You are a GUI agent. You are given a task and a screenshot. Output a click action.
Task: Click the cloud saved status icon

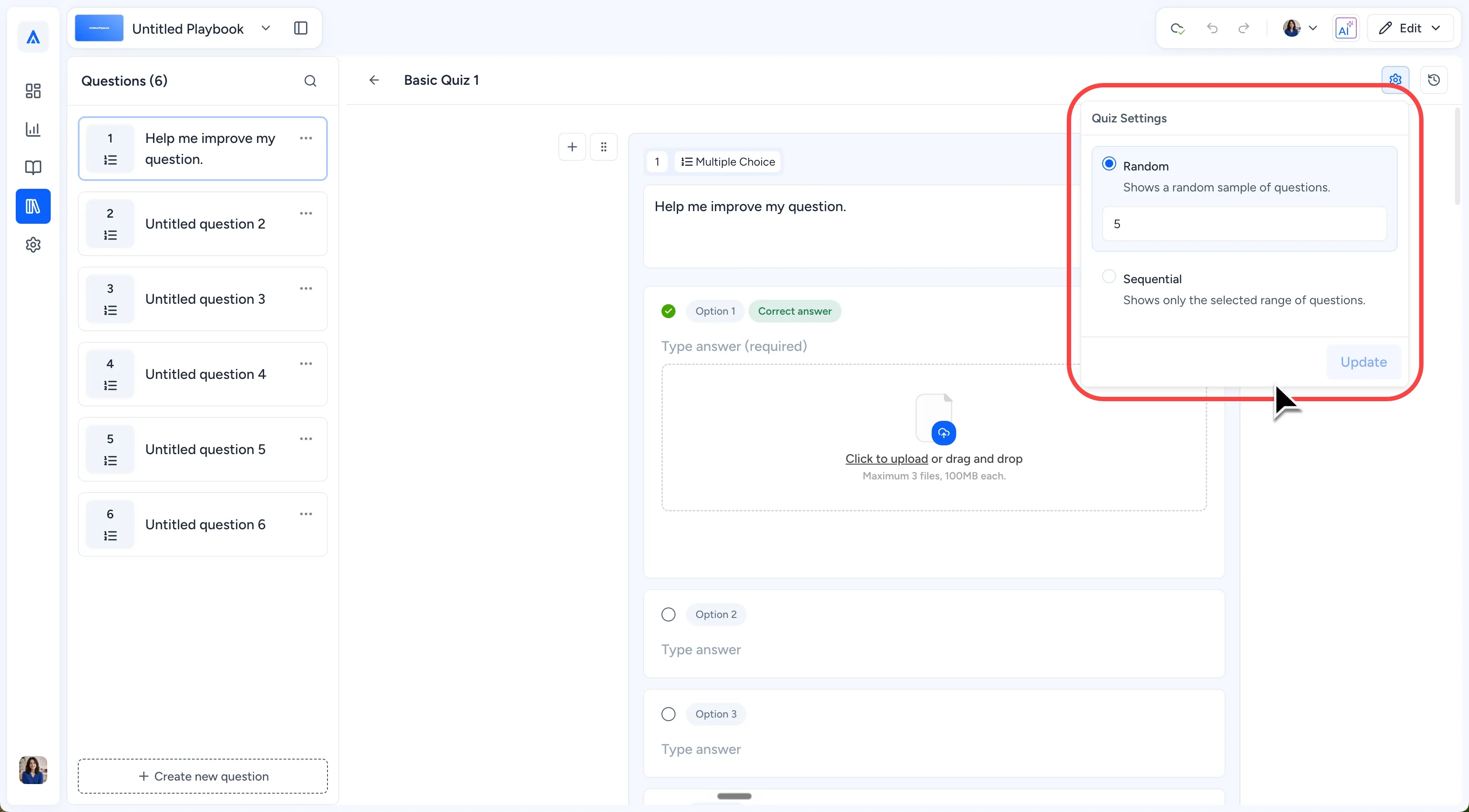tap(1177, 28)
